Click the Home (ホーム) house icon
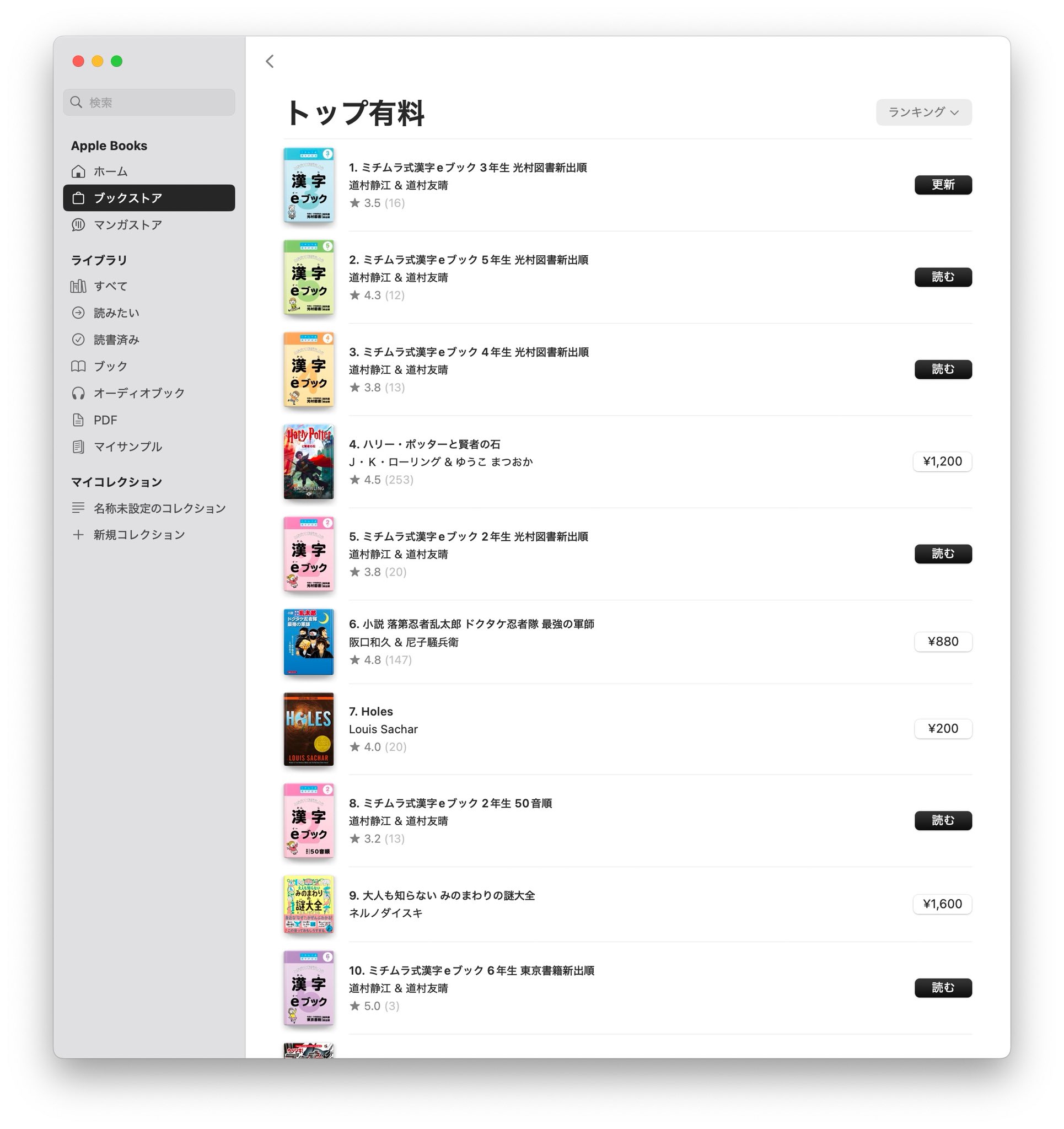Screen dimensions: 1064x1129 click(78, 171)
